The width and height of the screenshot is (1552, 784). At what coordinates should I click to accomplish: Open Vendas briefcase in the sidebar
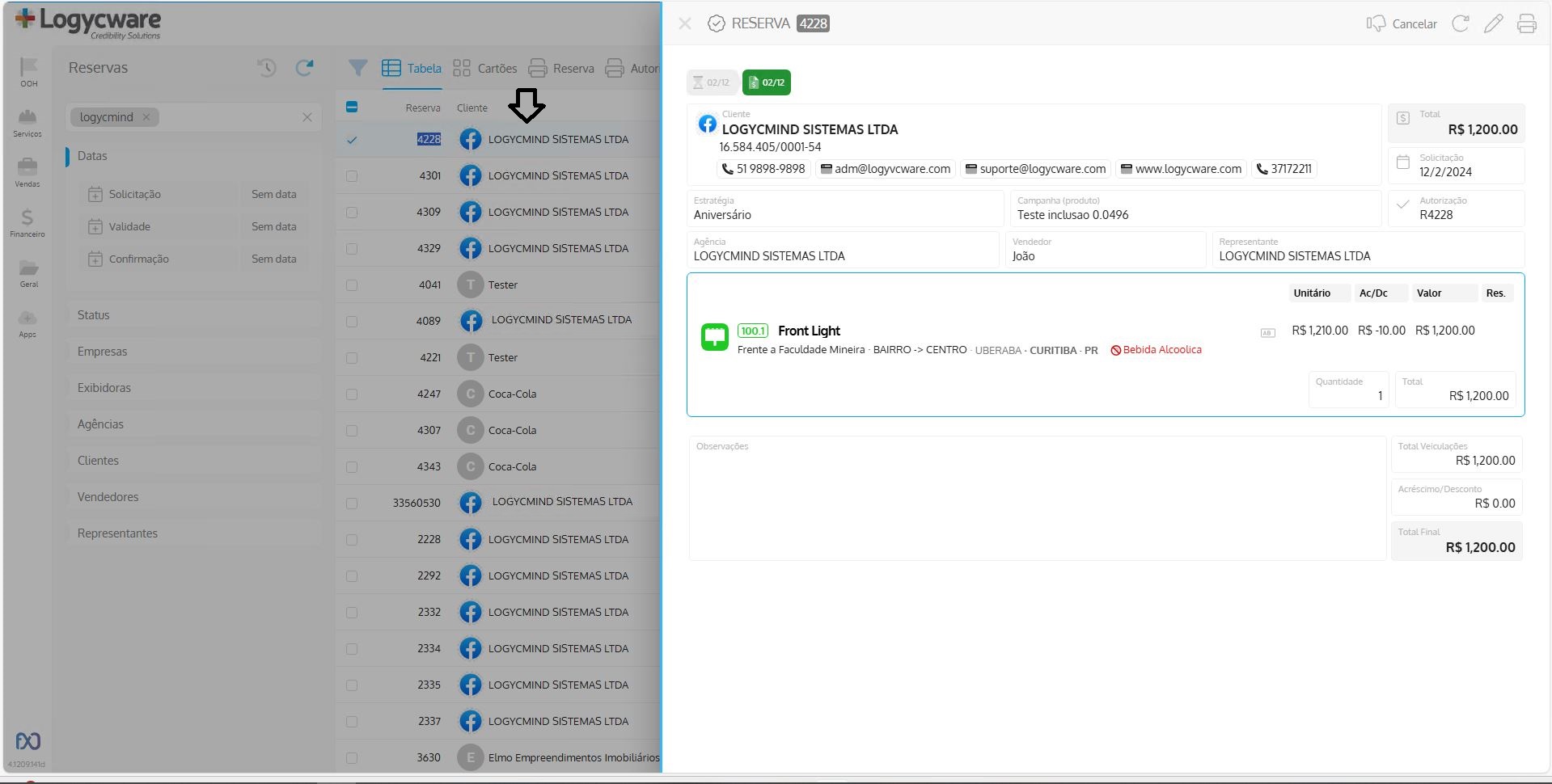pyautogui.click(x=27, y=172)
